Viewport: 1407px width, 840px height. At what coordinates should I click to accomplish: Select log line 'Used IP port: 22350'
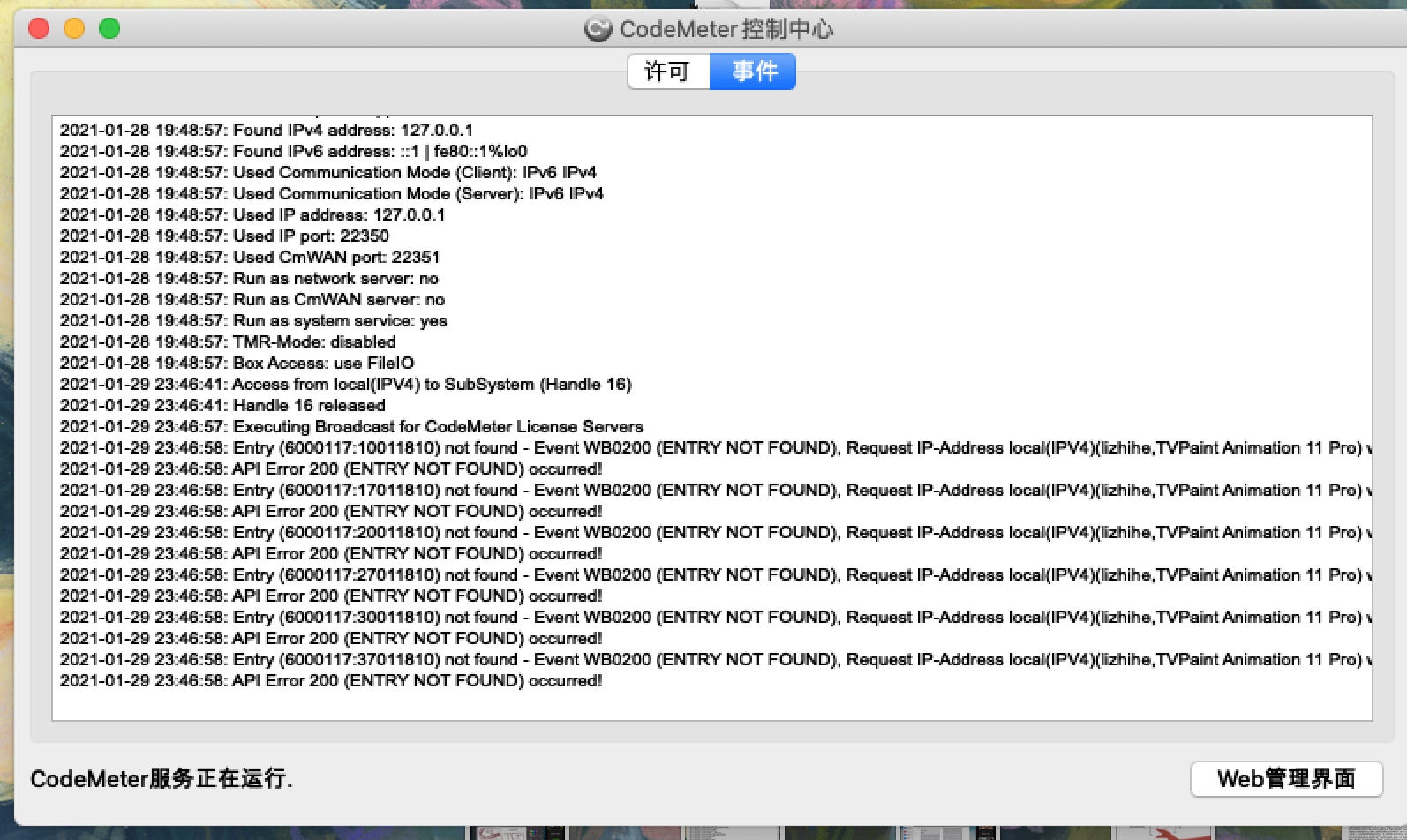point(224,236)
